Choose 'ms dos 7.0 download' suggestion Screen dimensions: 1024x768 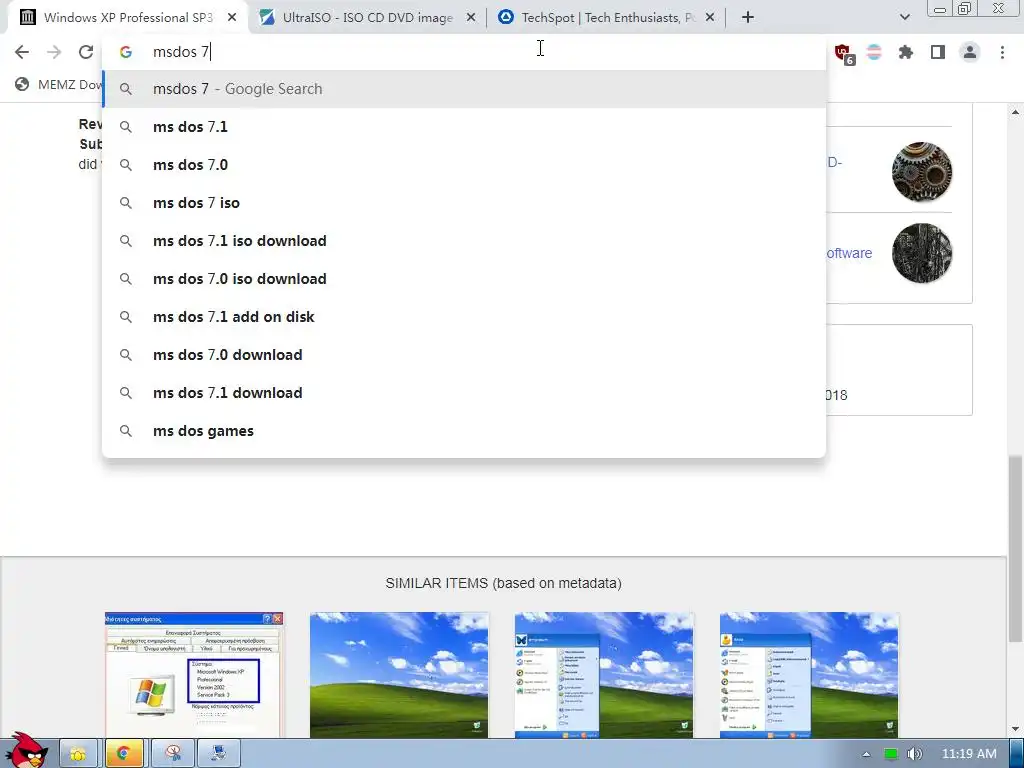464,355
